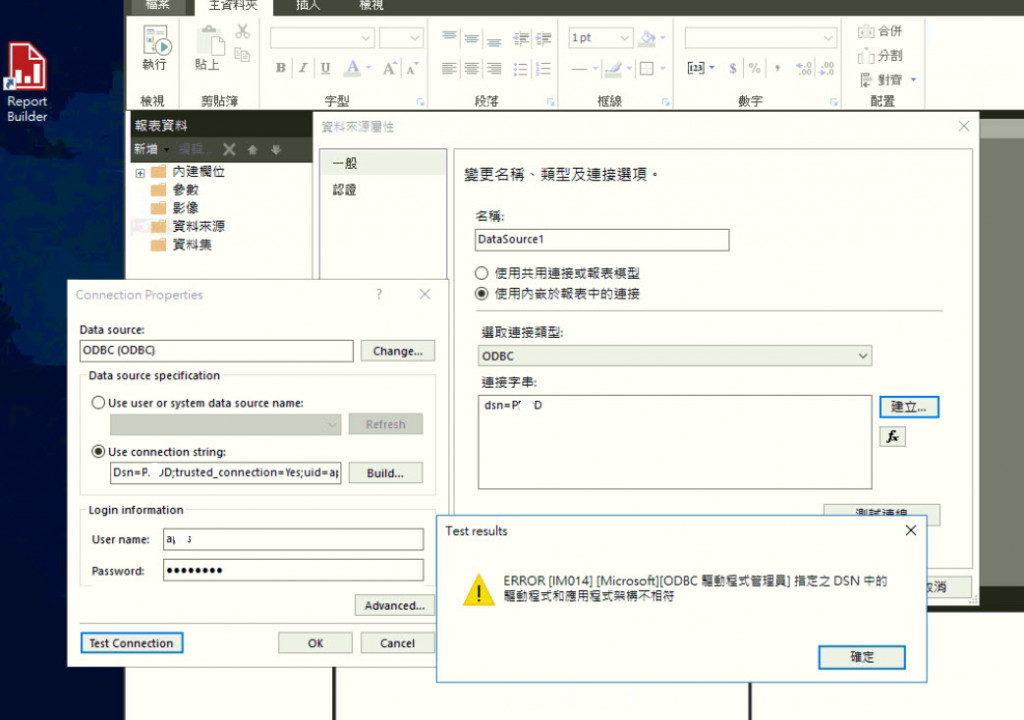Select Use user or system data source name

click(98, 402)
